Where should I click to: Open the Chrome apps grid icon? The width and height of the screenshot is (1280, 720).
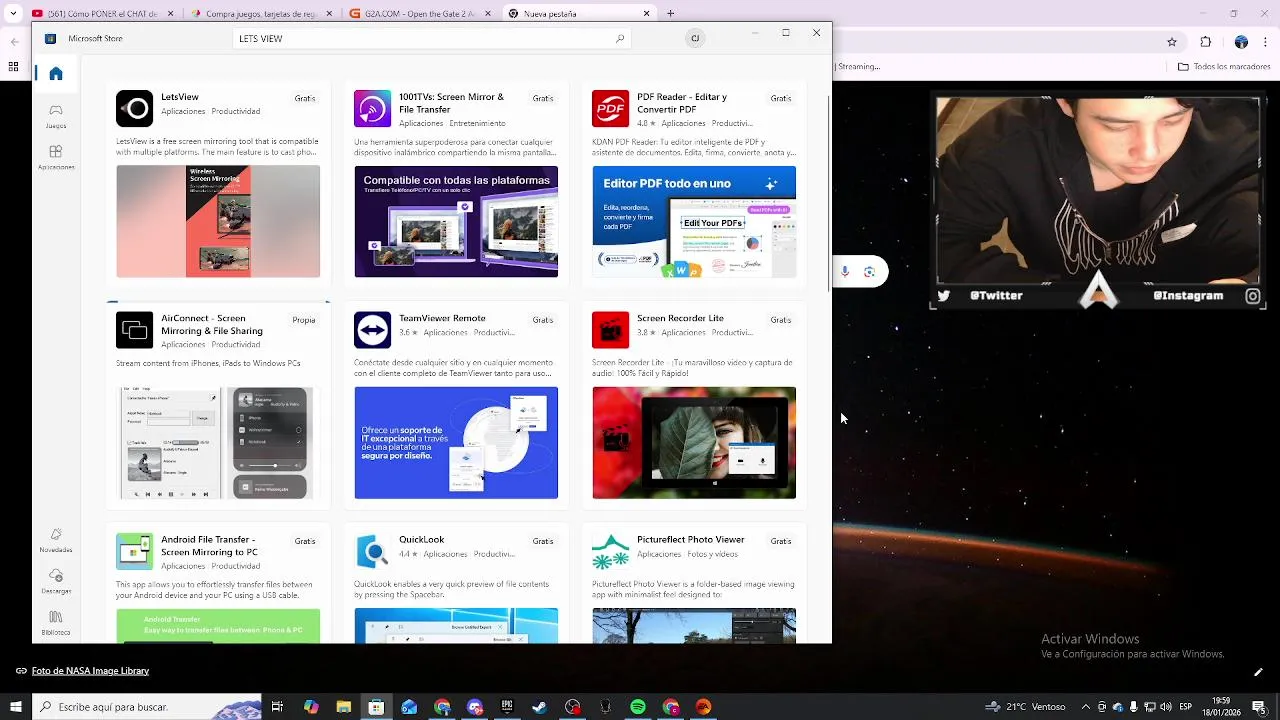point(13,67)
